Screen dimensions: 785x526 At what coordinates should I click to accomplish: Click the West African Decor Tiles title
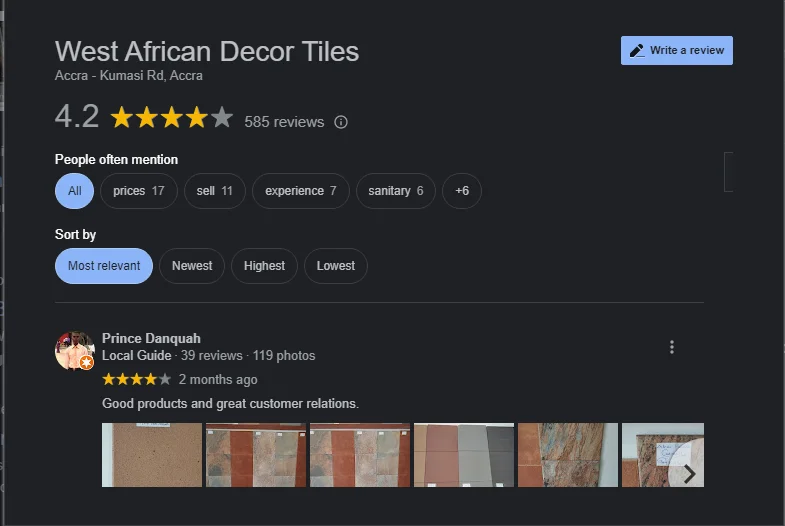tap(207, 51)
